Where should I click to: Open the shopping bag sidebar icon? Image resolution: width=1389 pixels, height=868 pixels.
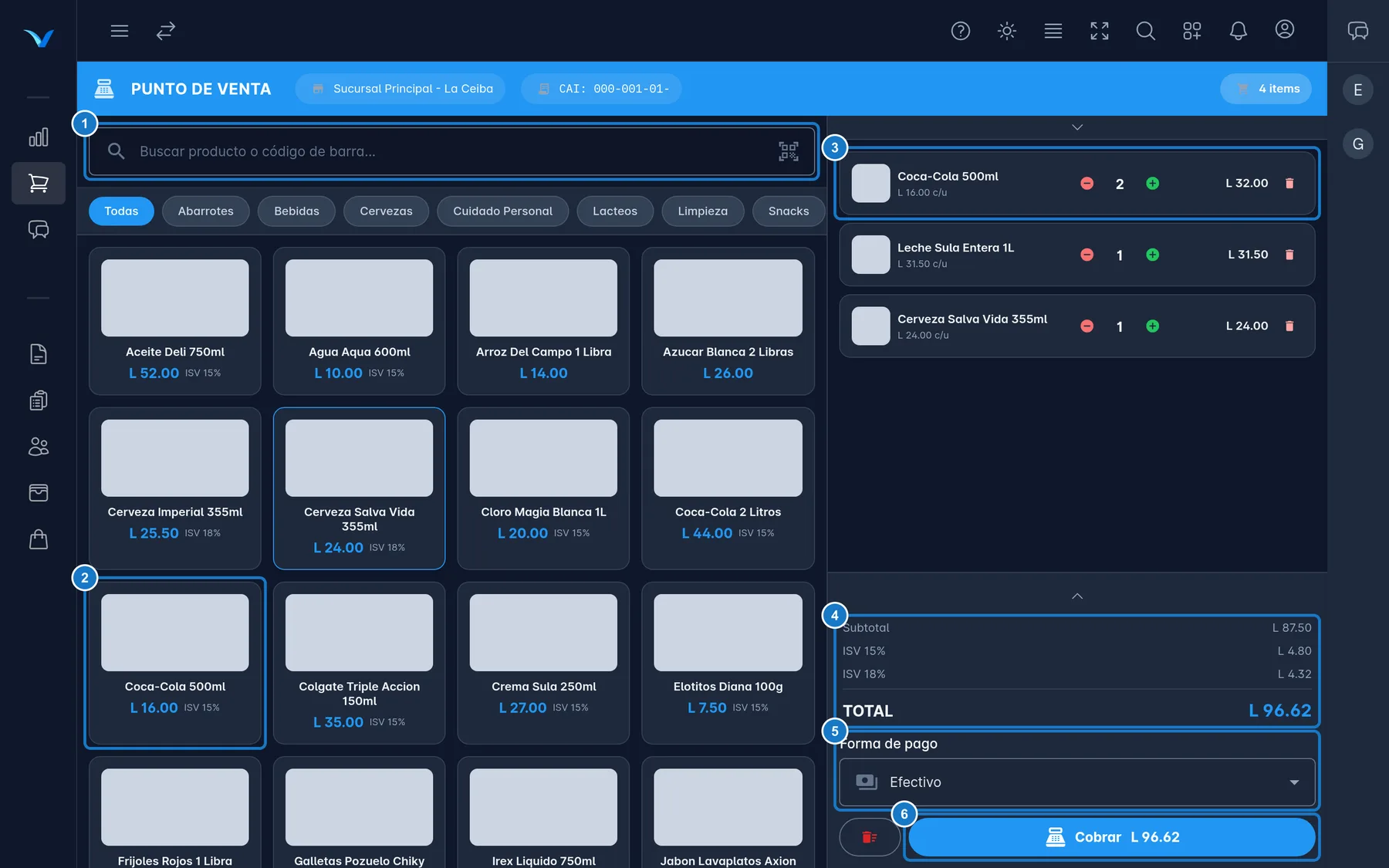(39, 539)
